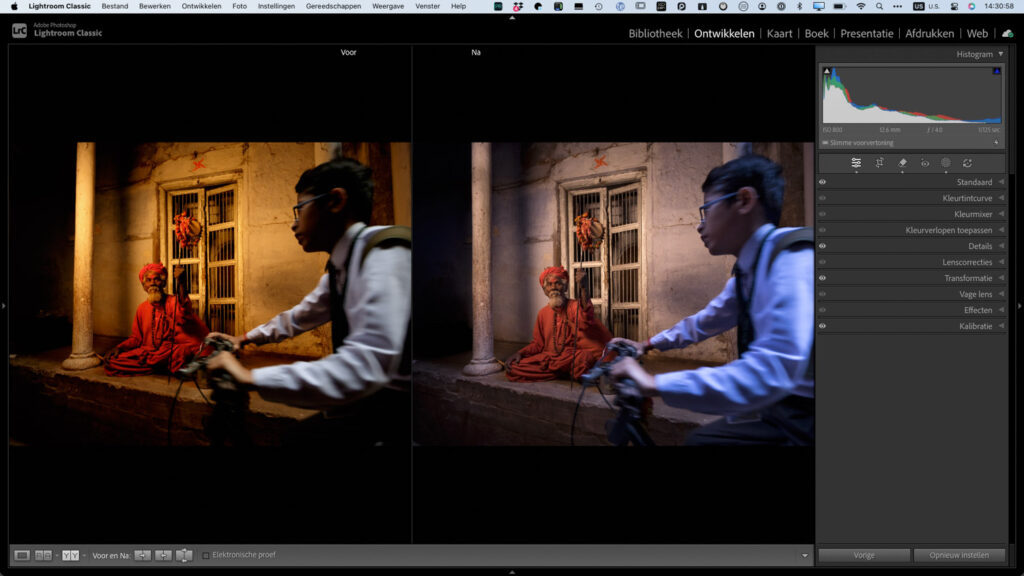Expand the Effecten panel

1001,310
